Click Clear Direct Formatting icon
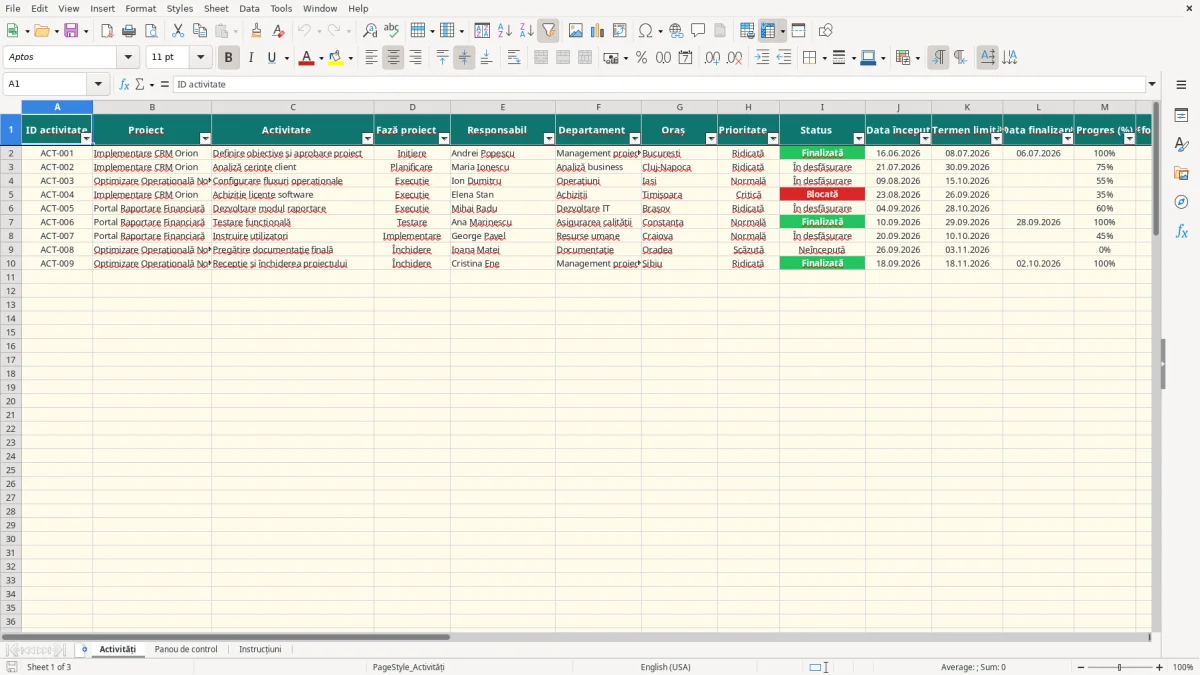 (279, 31)
